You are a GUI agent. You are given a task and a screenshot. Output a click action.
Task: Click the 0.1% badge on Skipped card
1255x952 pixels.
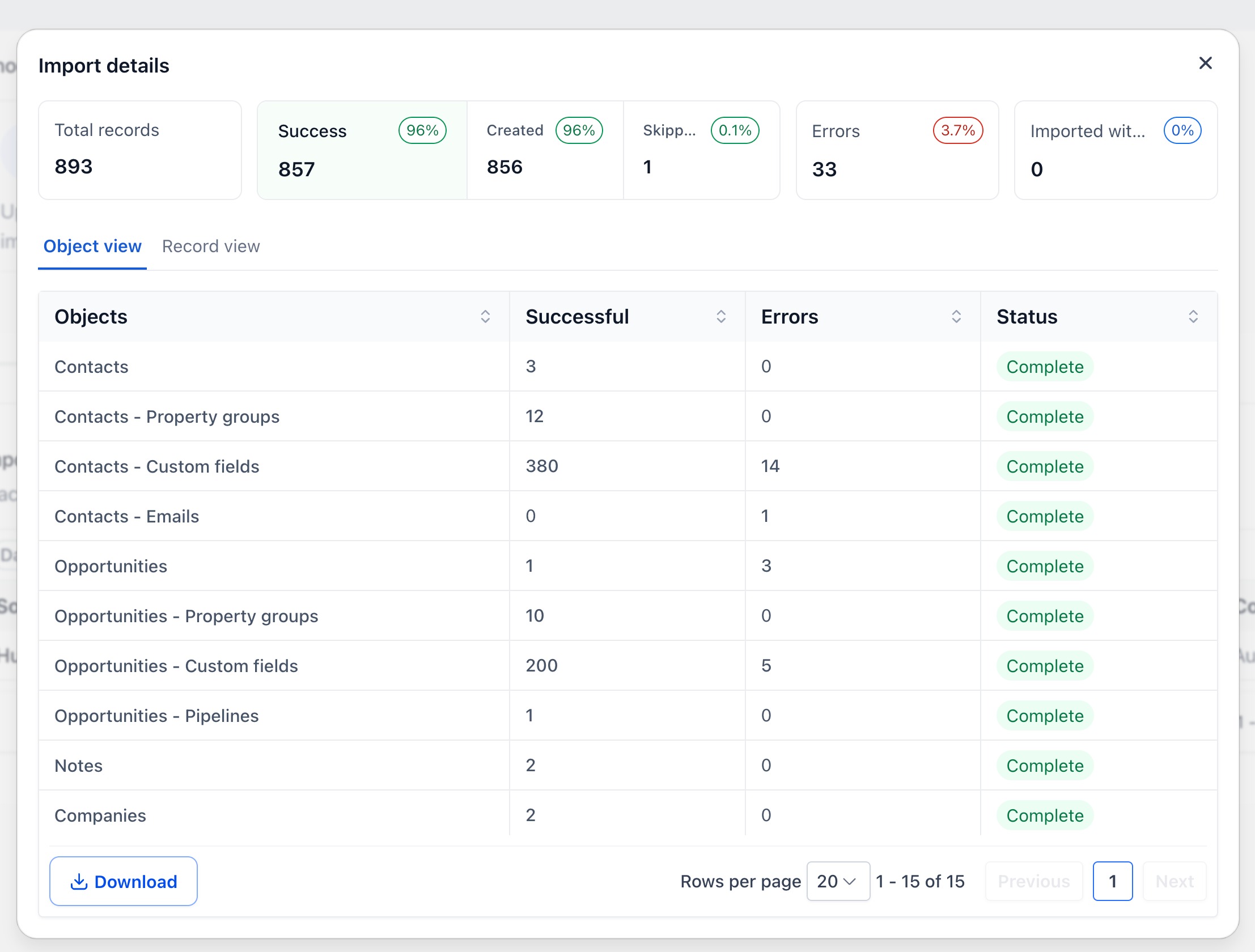735,130
